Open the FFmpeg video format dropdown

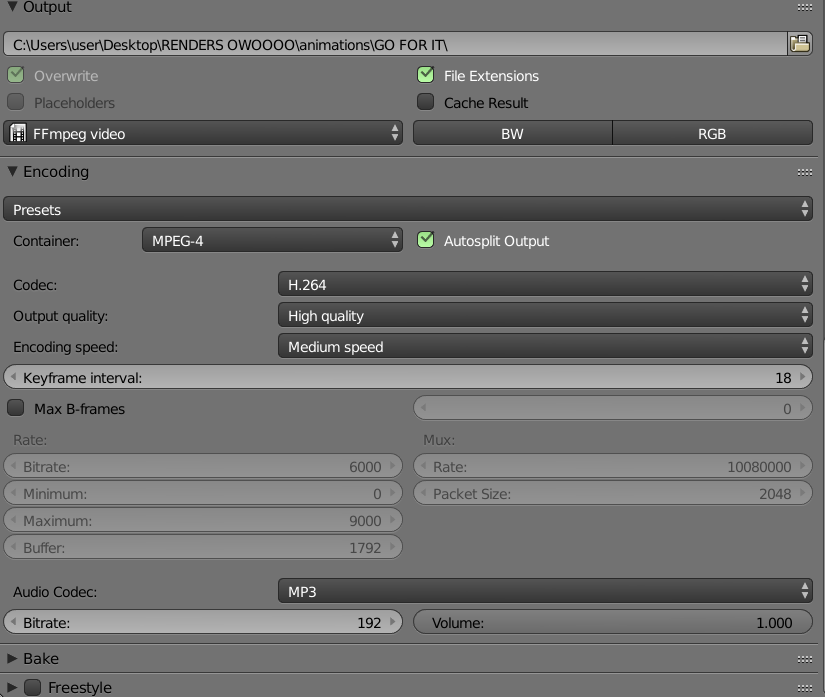pos(200,132)
